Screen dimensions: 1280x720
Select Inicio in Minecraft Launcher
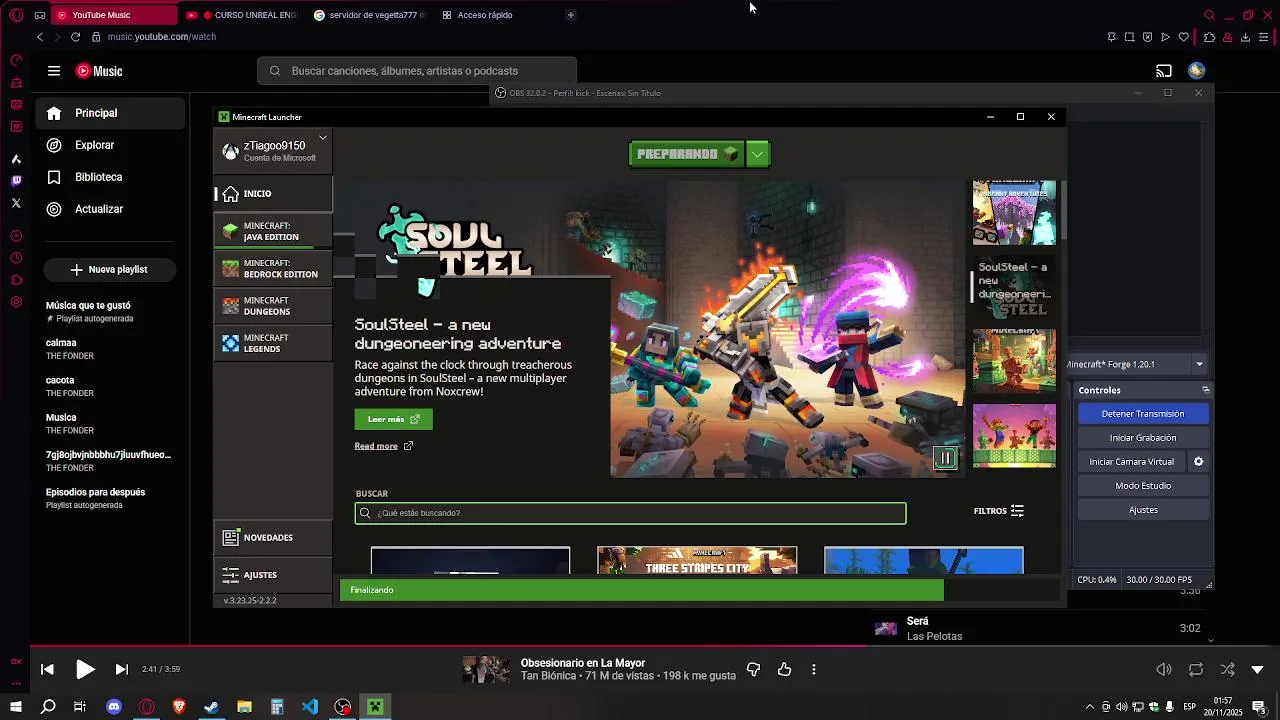pos(273,194)
